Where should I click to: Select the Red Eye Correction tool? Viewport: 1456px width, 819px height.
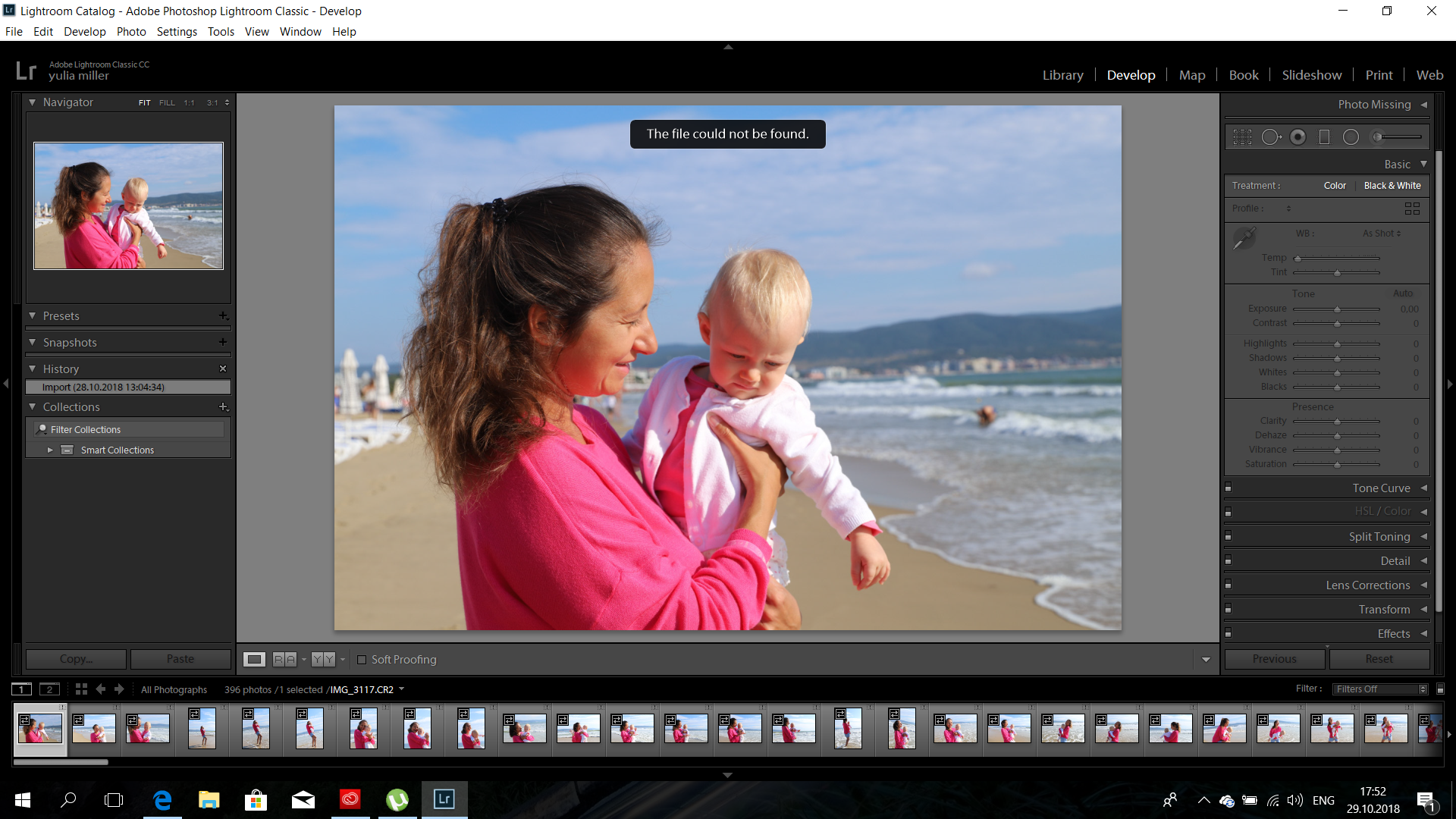[x=1298, y=136]
